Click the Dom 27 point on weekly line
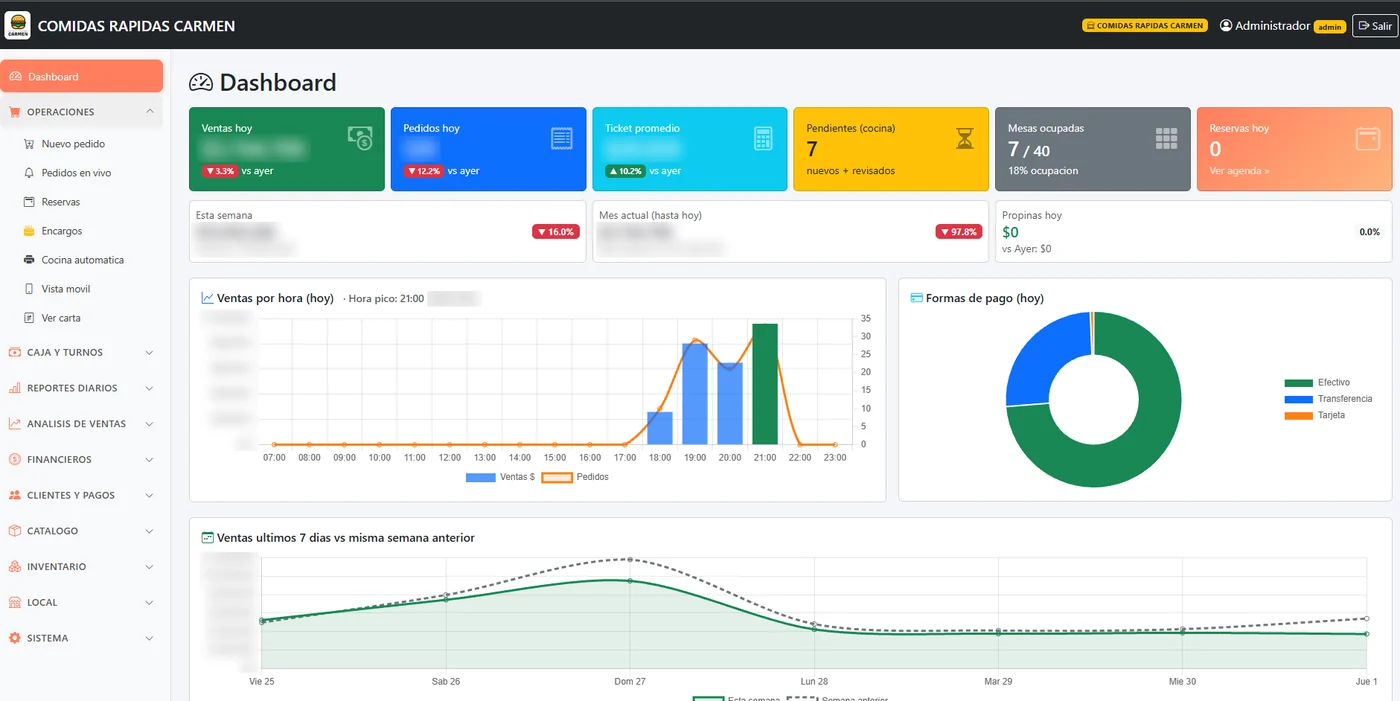Viewport: 1400px width, 701px height. pyautogui.click(x=630, y=581)
